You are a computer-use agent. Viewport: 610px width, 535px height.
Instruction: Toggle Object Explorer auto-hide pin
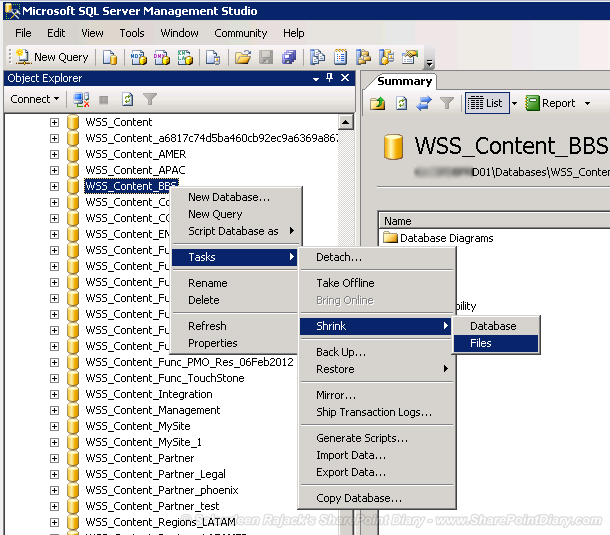[330, 78]
